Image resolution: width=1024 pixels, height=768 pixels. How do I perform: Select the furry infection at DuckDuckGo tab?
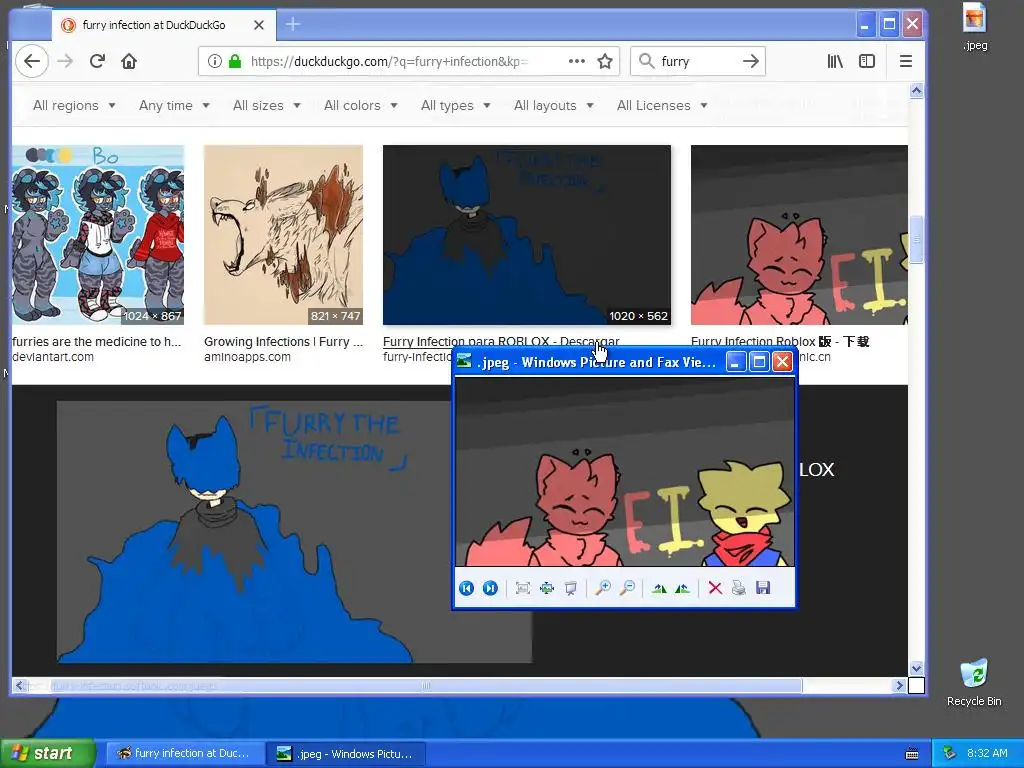(x=153, y=25)
